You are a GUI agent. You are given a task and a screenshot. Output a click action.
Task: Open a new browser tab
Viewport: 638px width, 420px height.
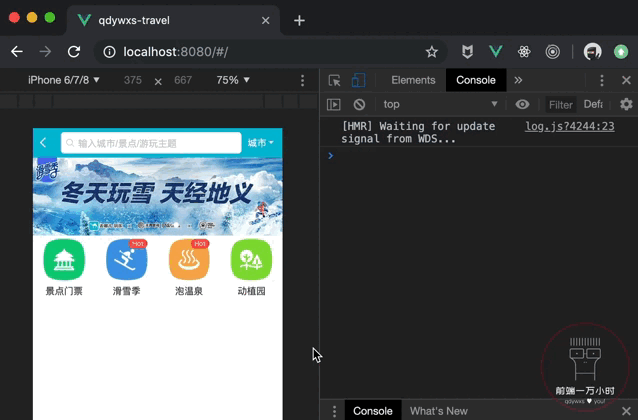click(x=299, y=20)
